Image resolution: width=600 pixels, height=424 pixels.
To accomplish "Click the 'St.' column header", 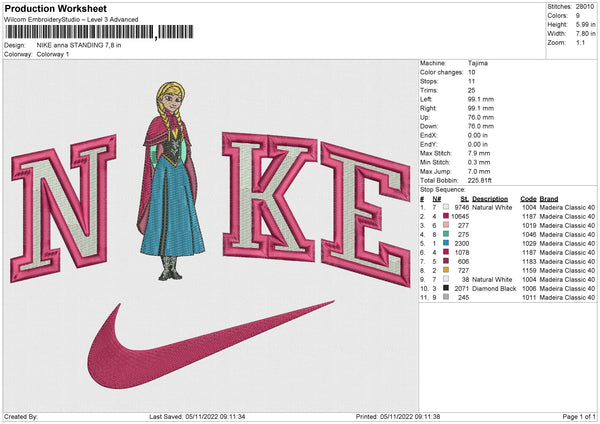I will pos(464,199).
